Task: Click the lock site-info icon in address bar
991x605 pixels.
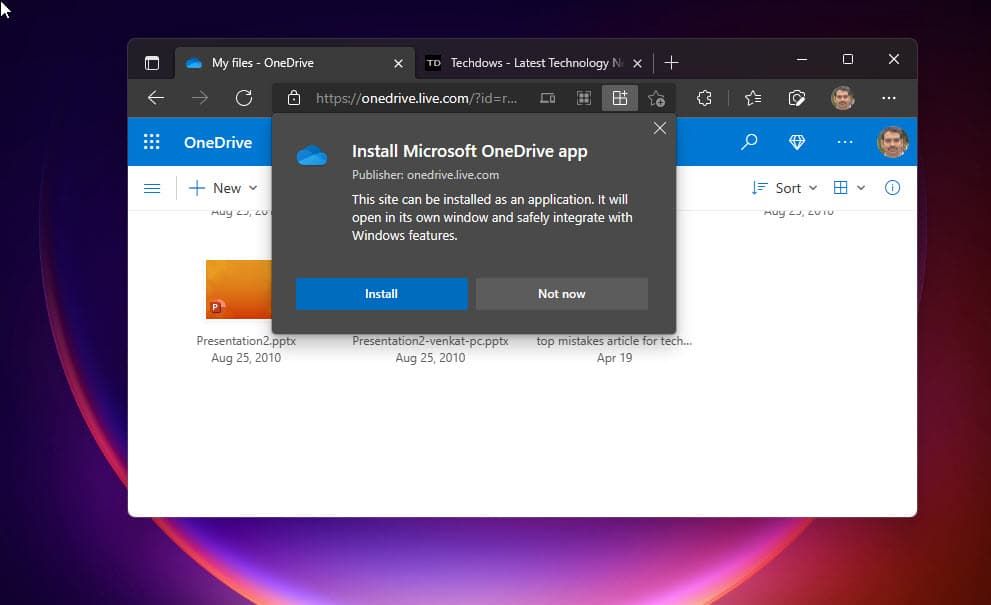Action: (294, 98)
